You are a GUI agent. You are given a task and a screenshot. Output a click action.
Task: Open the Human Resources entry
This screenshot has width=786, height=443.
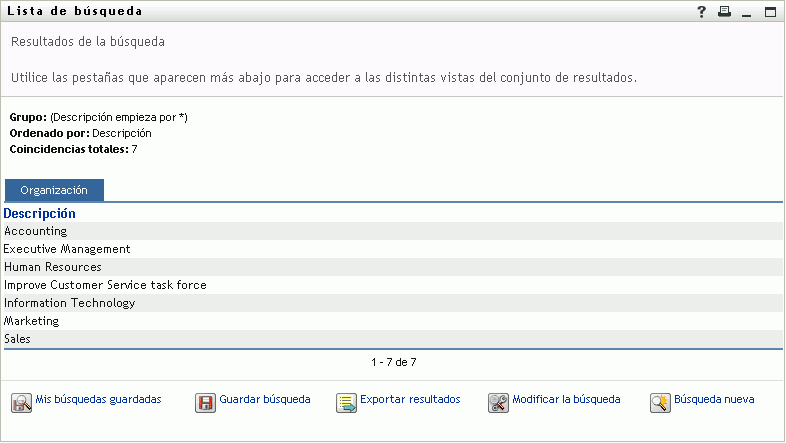53,267
